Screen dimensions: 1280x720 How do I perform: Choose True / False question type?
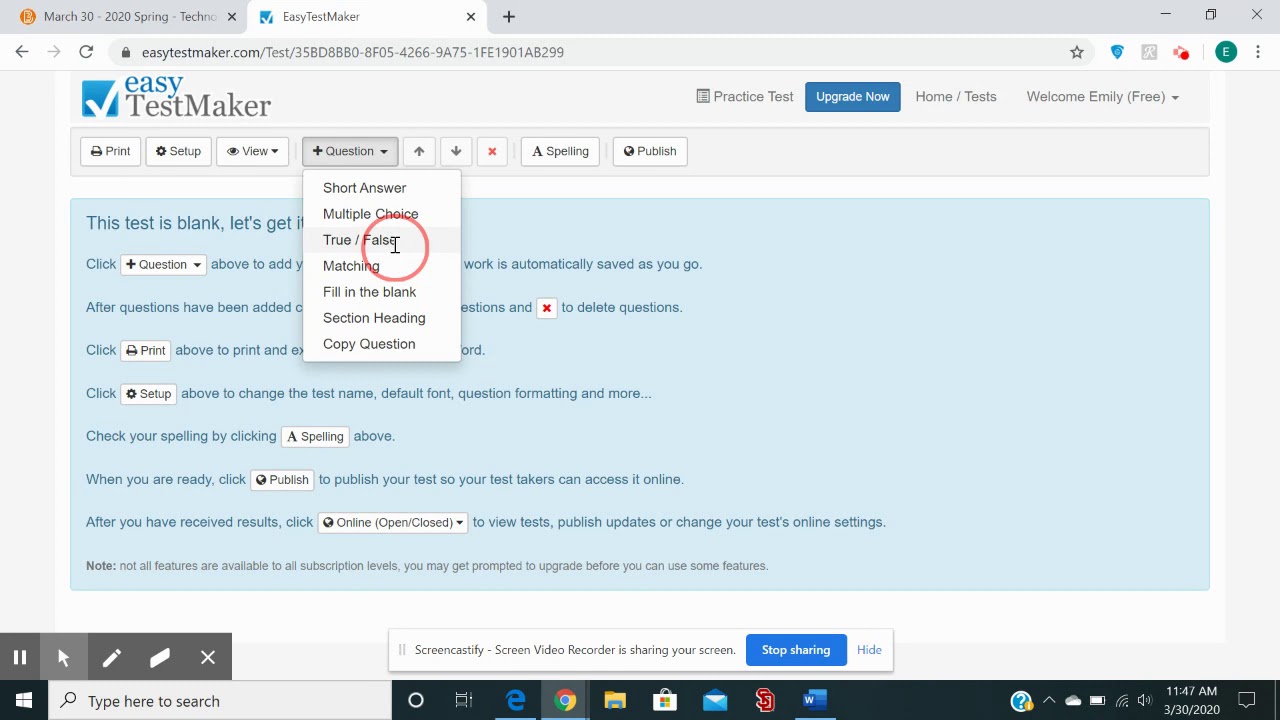pos(381,240)
